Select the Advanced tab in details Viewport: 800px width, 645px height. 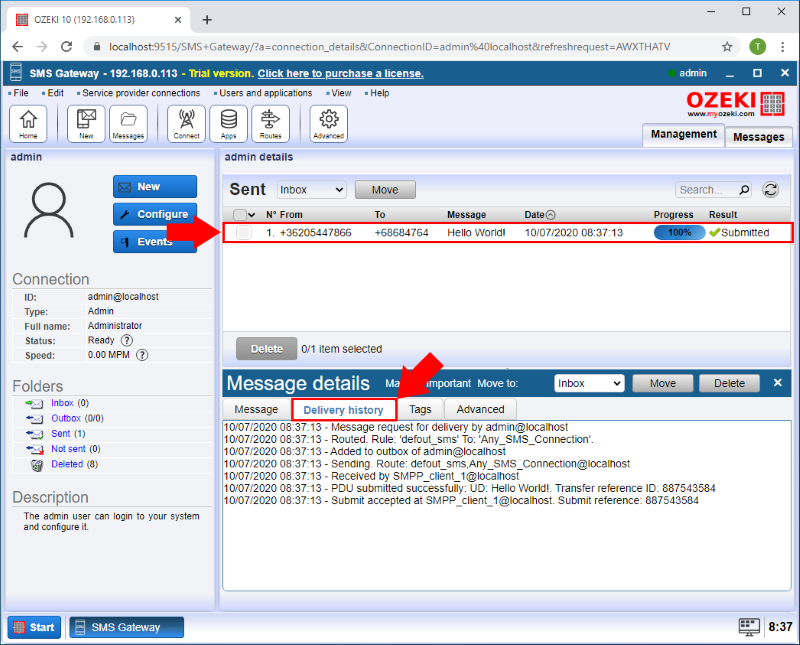point(481,409)
